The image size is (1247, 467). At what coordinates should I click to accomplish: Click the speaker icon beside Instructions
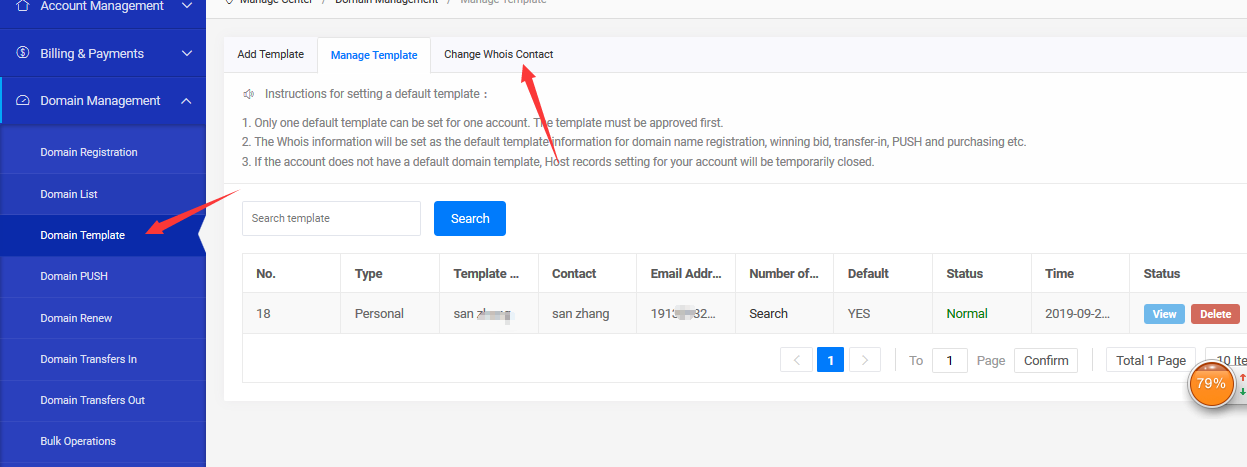click(x=249, y=93)
